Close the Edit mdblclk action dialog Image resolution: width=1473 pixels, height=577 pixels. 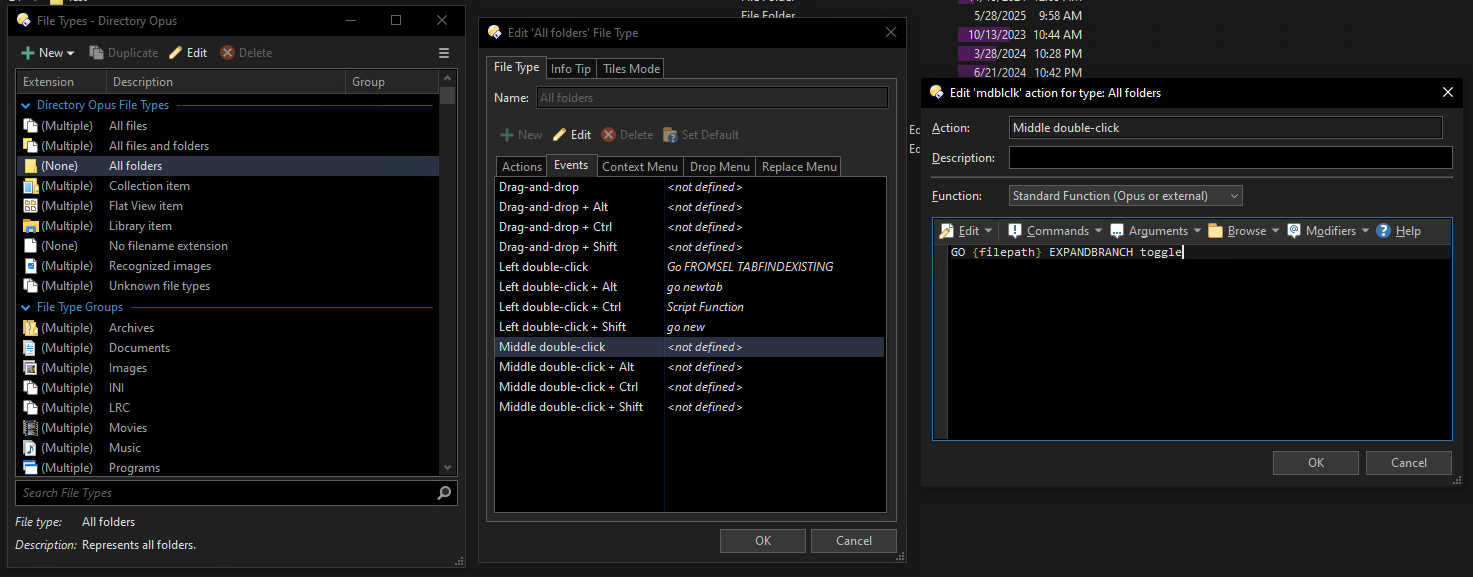click(1447, 92)
